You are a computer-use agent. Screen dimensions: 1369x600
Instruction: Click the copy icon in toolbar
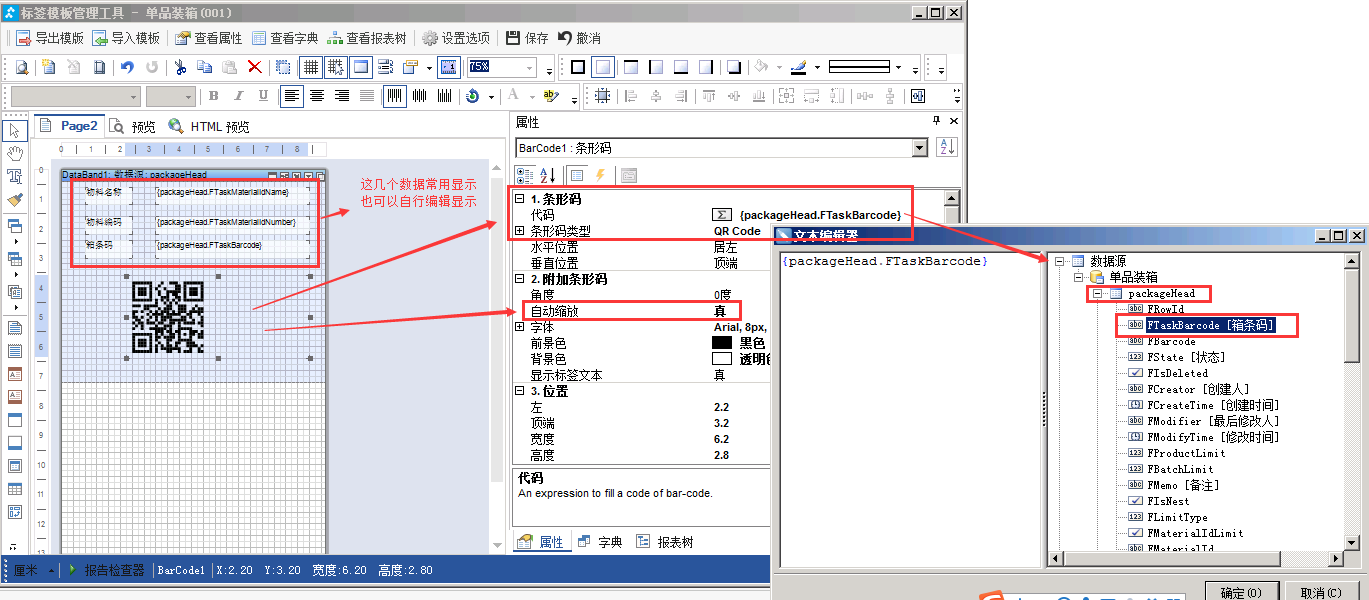(x=205, y=67)
